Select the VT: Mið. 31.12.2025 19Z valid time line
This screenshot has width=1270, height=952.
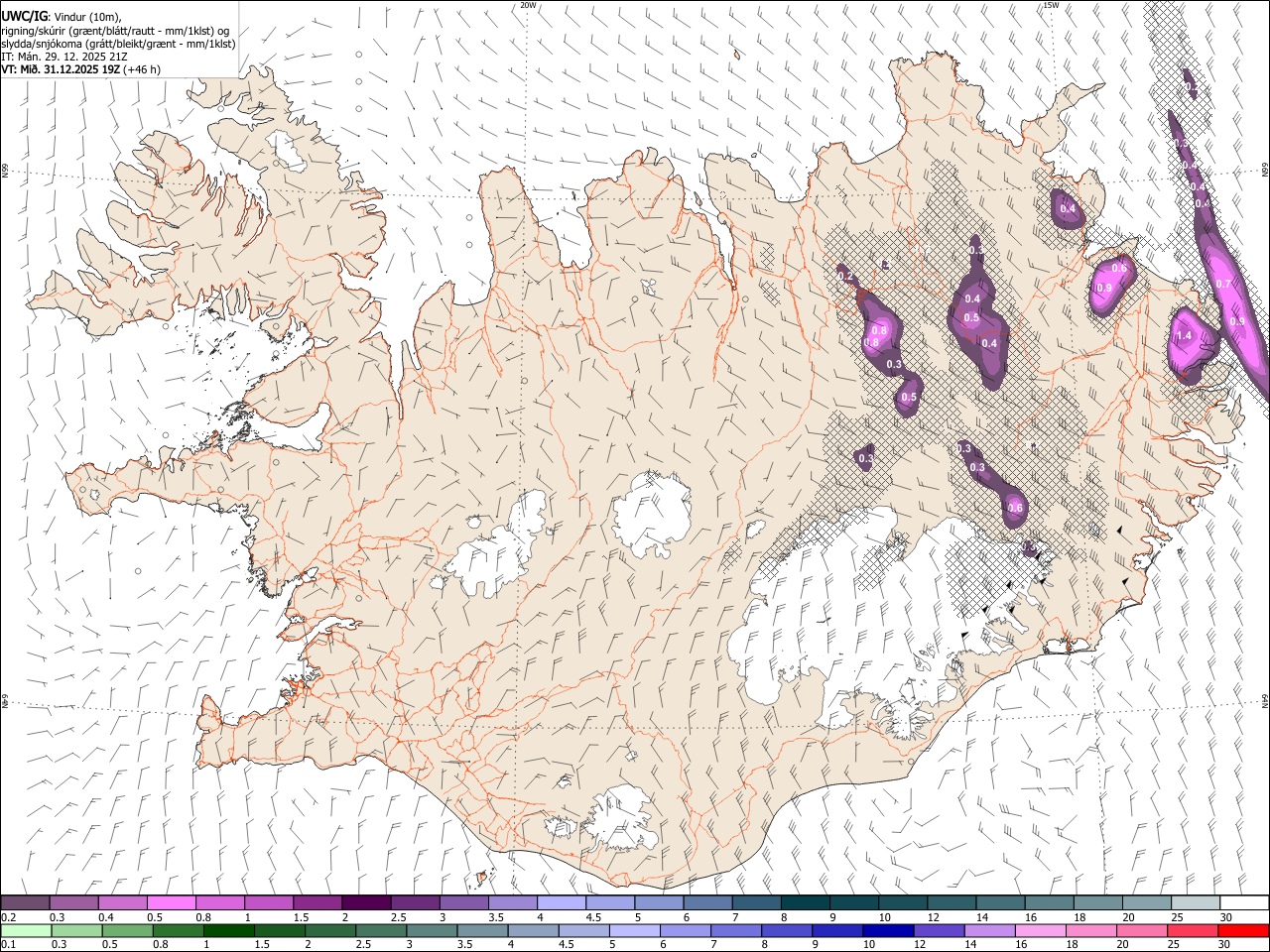[x=80, y=69]
